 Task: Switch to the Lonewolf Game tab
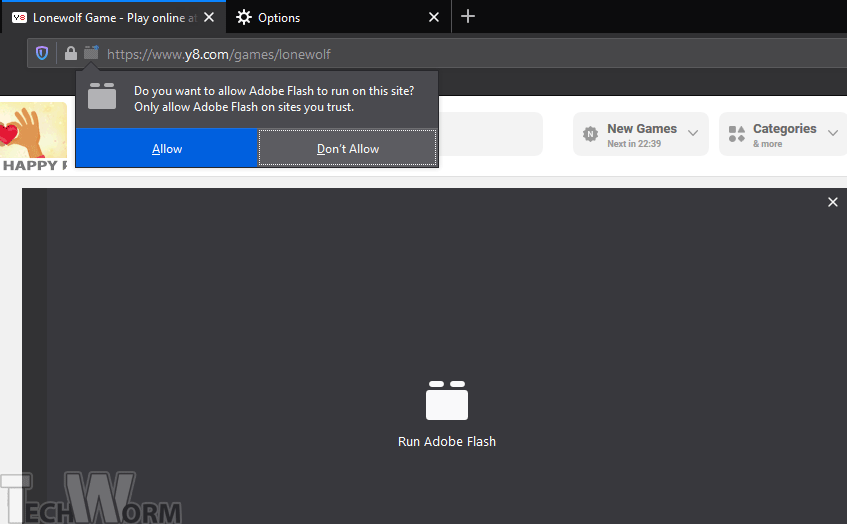click(x=113, y=17)
